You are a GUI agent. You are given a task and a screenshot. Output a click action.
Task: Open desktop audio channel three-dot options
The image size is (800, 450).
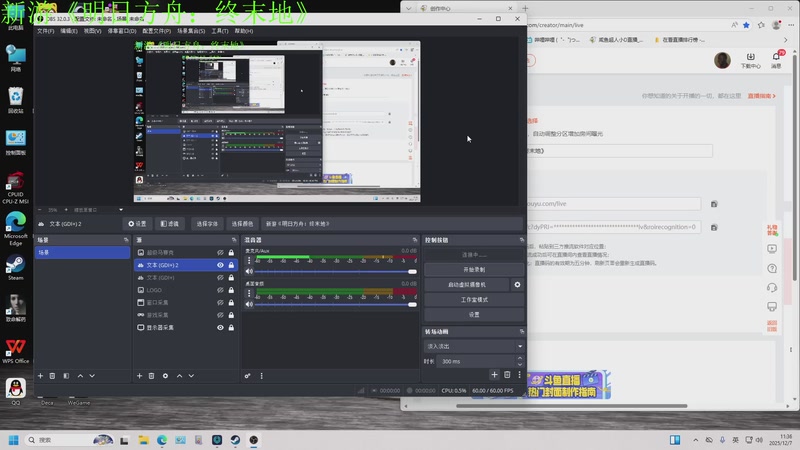tap(249, 293)
